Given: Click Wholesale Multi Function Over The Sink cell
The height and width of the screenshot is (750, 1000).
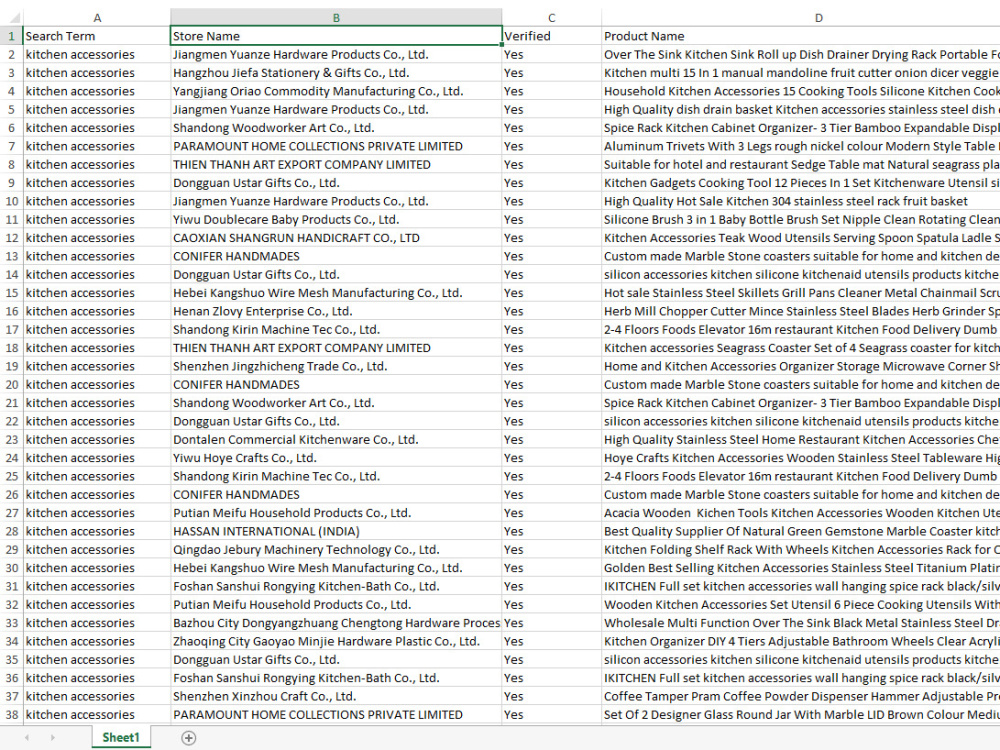Looking at the screenshot, I should pyautogui.click(x=800, y=623).
